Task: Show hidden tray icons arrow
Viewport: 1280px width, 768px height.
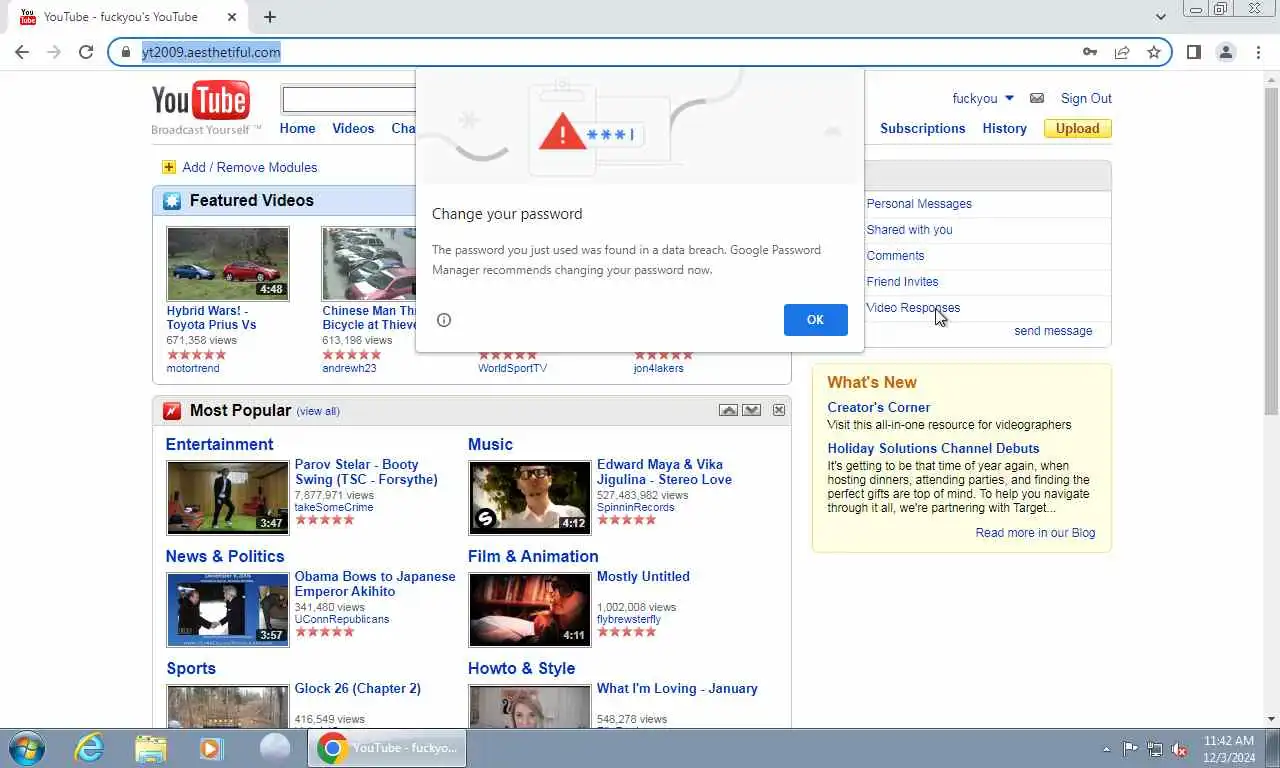Action: [1106, 749]
